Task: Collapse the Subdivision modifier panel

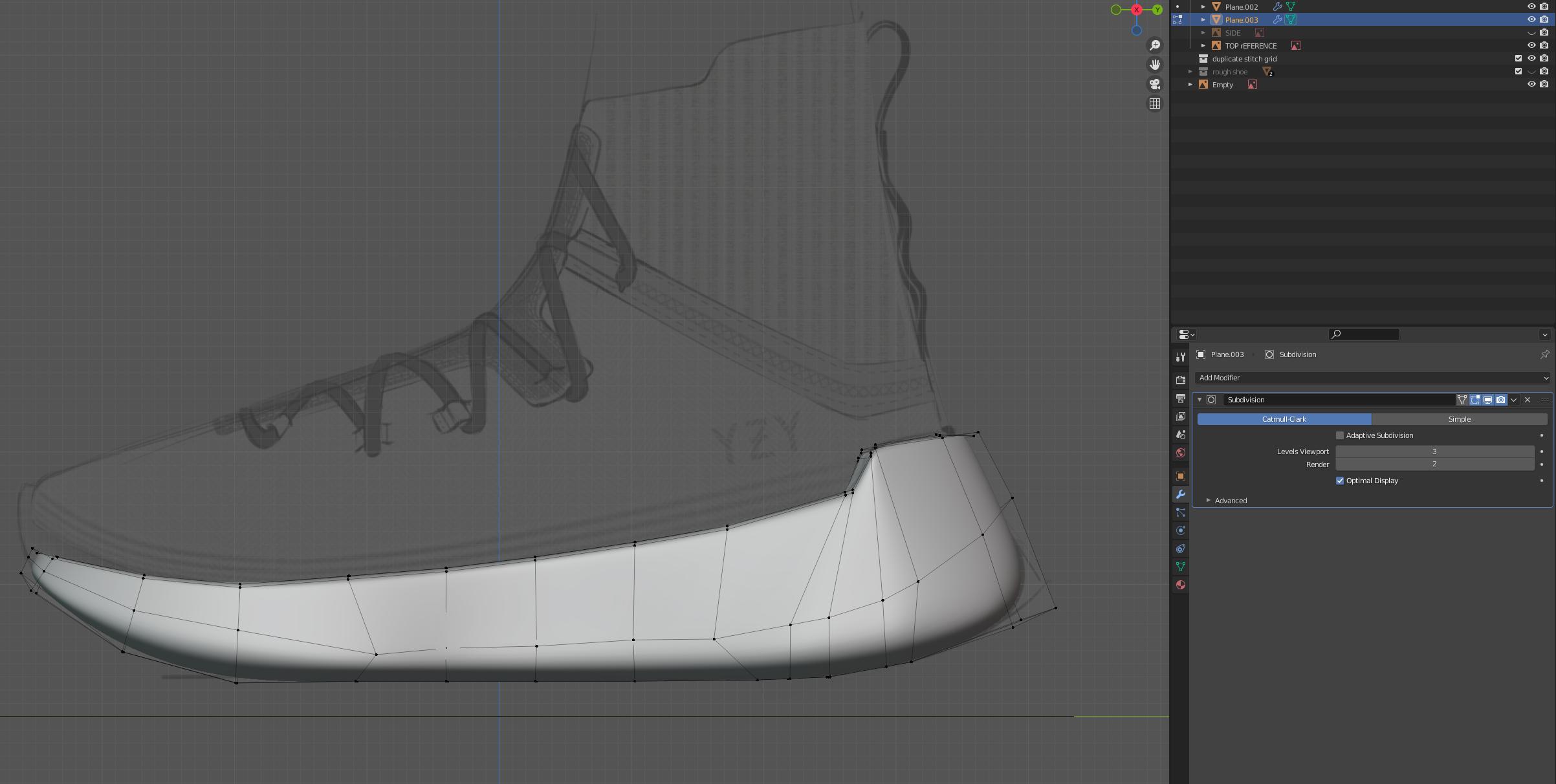Action: pos(1199,400)
